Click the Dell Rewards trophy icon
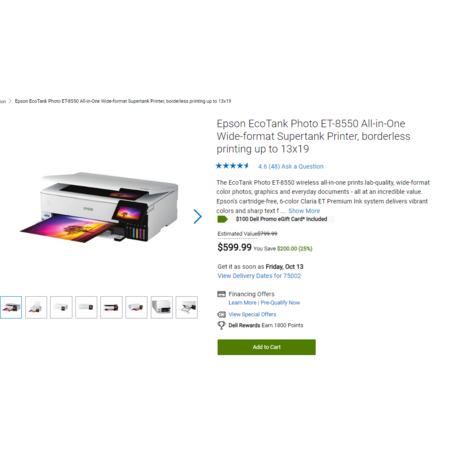Screen dimensions: 450x450 coord(221,325)
